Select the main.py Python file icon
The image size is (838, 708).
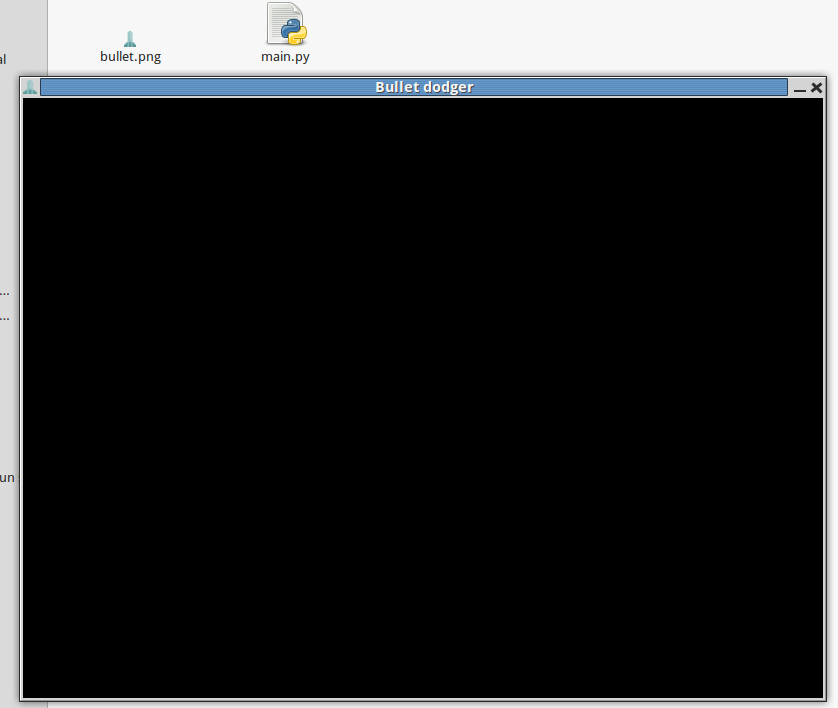[286, 24]
